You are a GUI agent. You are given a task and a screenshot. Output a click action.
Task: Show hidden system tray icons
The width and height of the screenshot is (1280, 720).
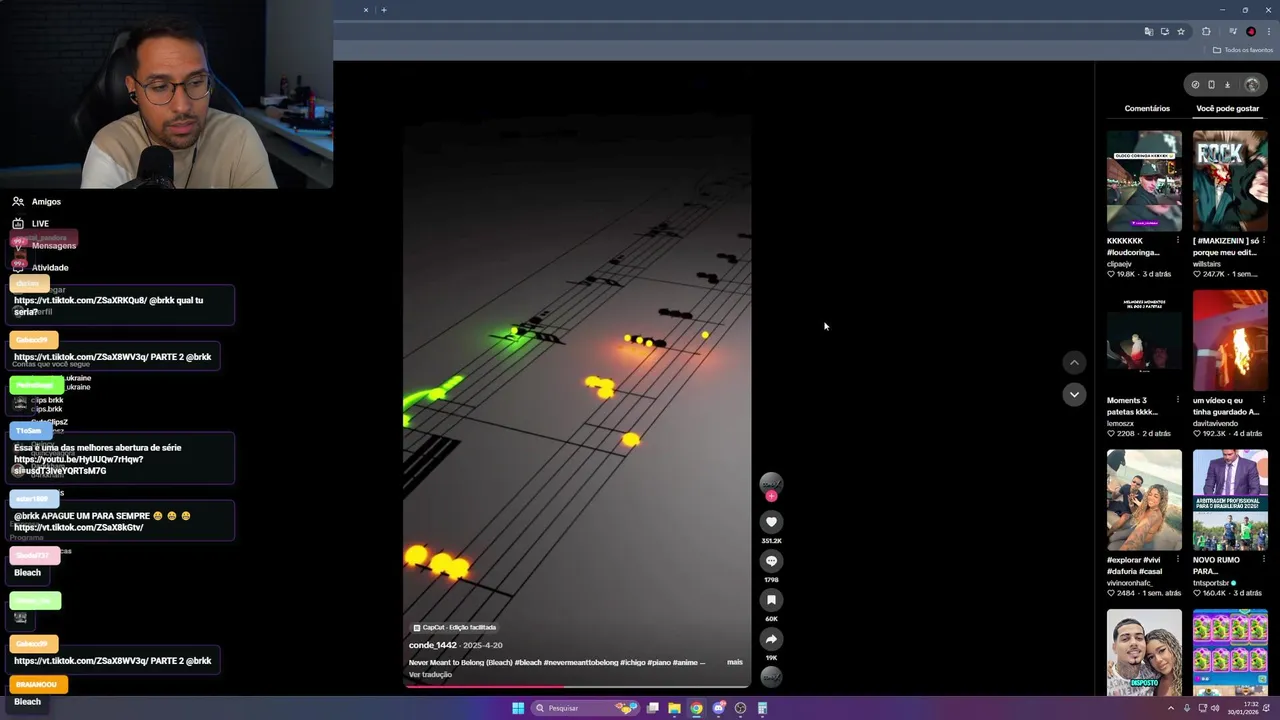click(x=1171, y=708)
